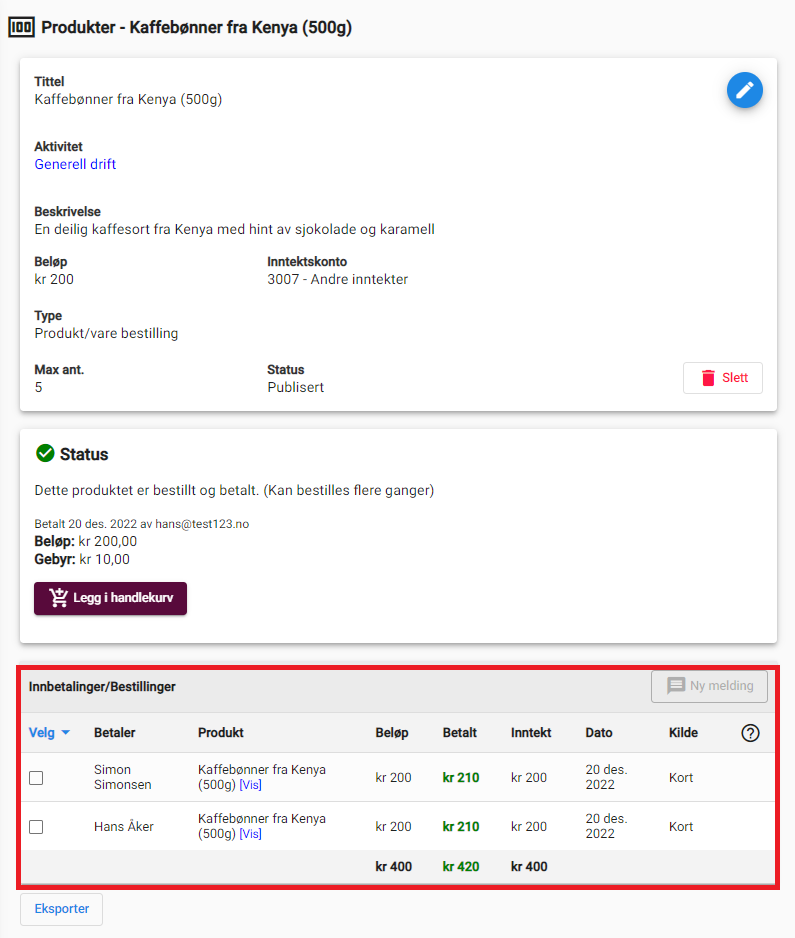Click the Inntekt column header
Screen dimensions: 795x938
[x=531, y=733]
